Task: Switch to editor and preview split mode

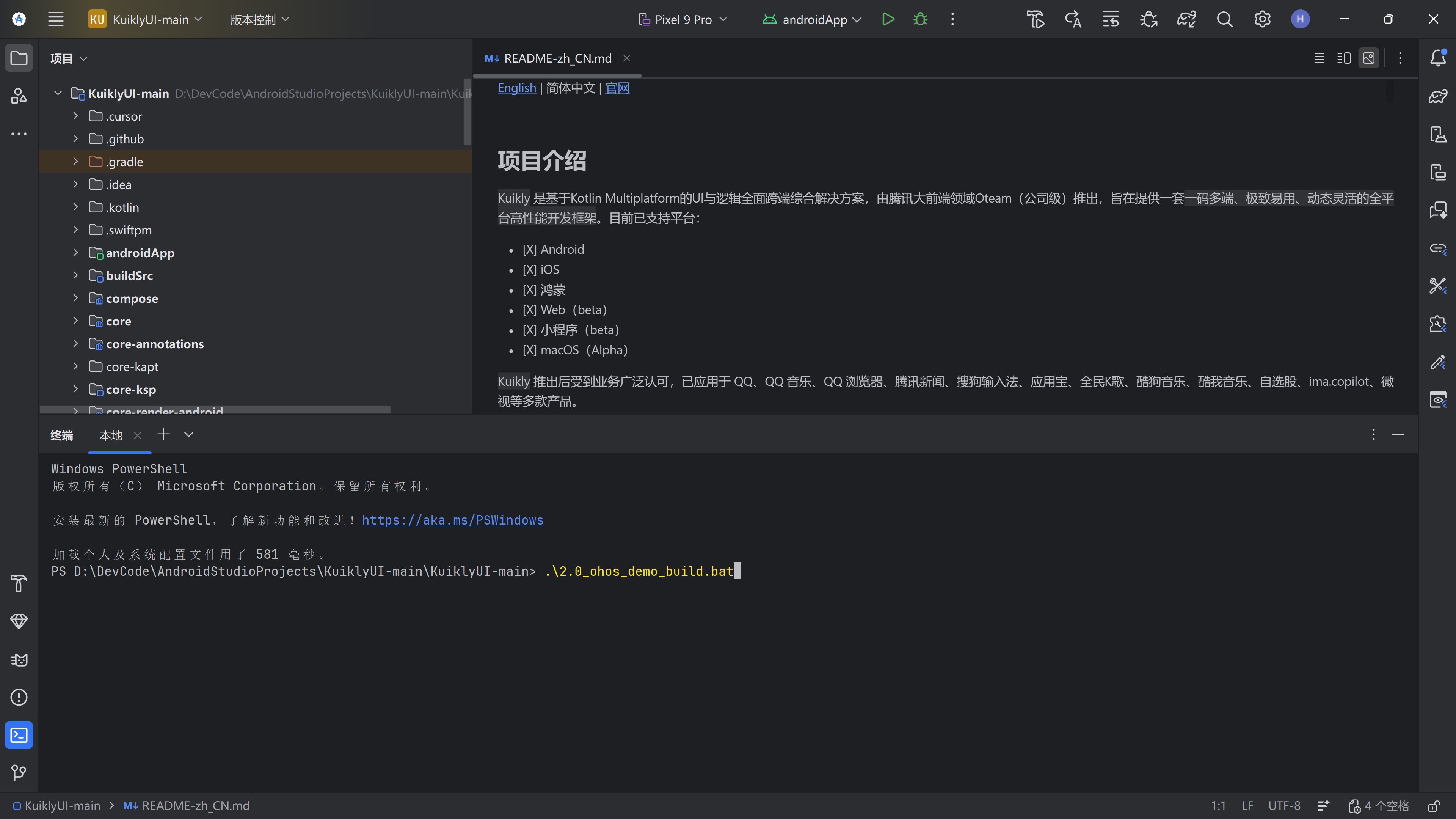Action: pyautogui.click(x=1343, y=58)
